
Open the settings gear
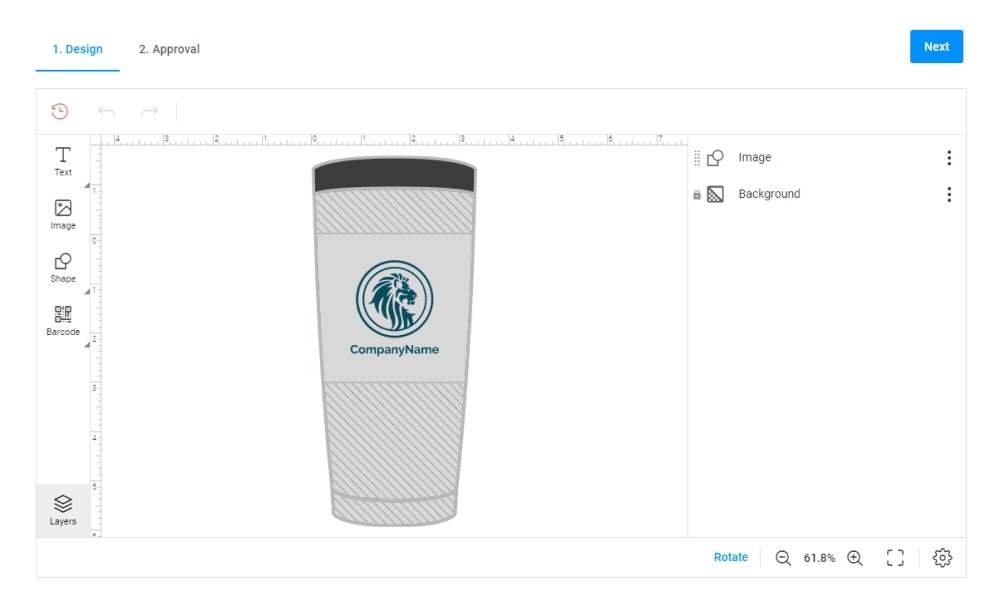click(x=943, y=558)
